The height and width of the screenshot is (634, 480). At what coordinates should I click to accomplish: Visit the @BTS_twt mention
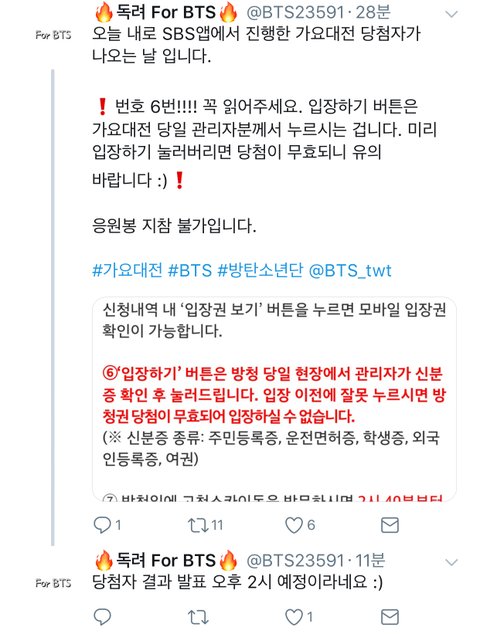click(350, 270)
